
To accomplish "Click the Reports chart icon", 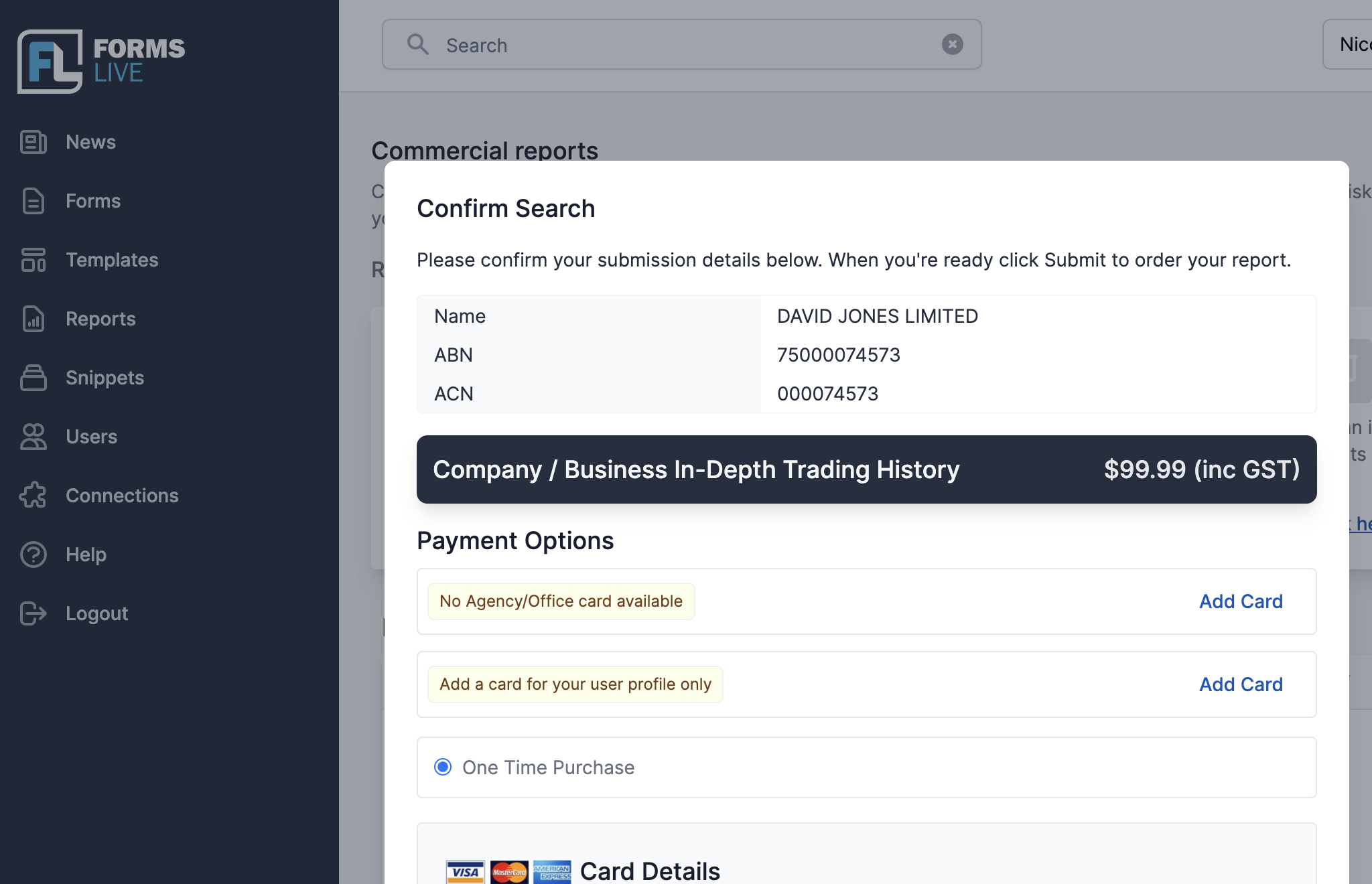I will [x=33, y=319].
